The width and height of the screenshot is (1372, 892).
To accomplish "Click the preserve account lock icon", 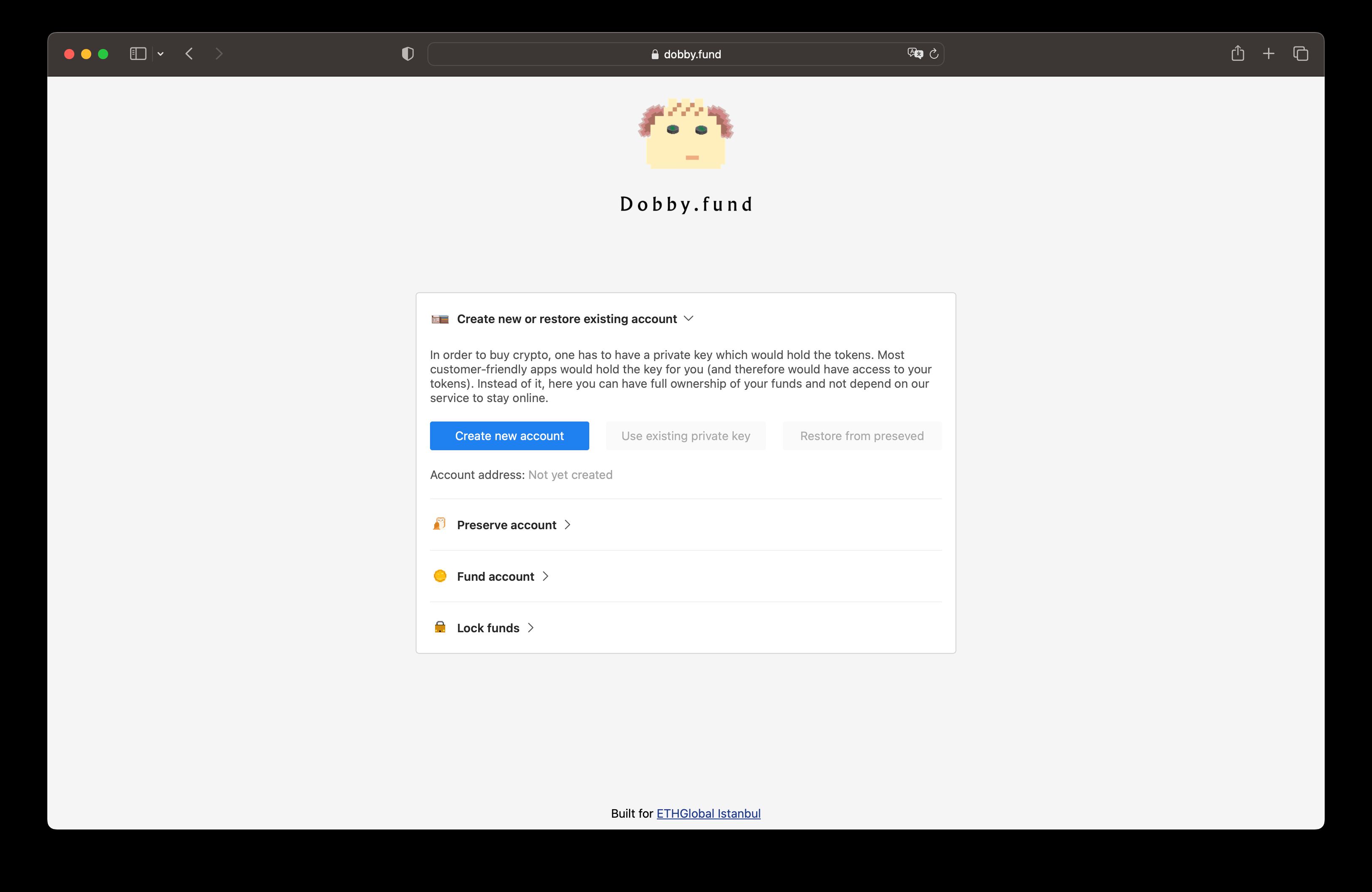I will click(x=439, y=524).
